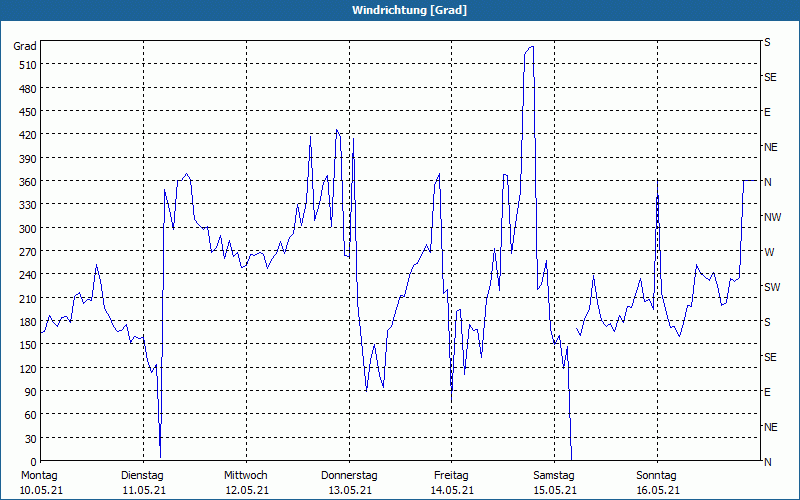This screenshot has width=800, height=500.
Task: Select the date 13.05.21
Action: click(x=349, y=491)
